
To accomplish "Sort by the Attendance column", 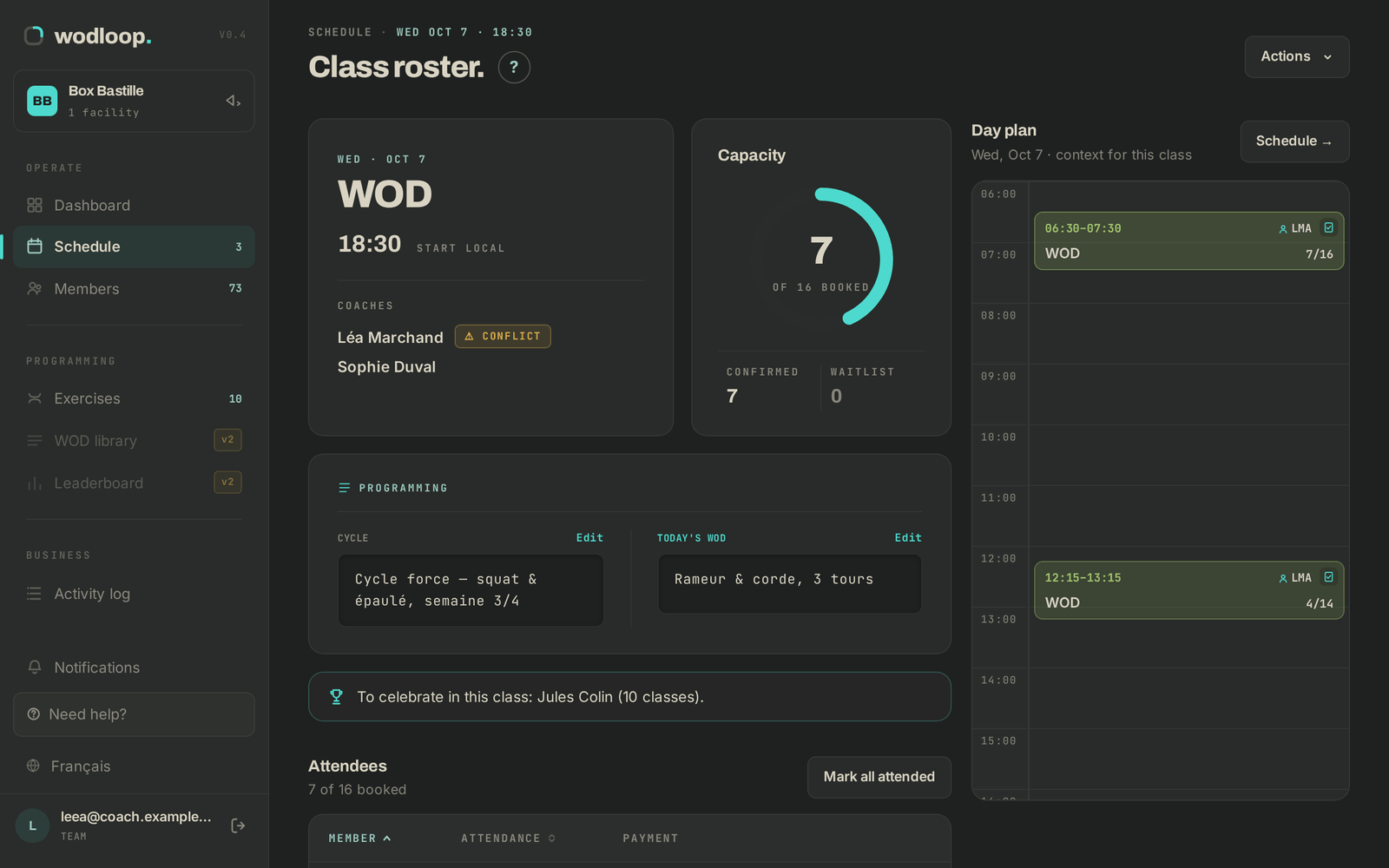I will 509,838.
